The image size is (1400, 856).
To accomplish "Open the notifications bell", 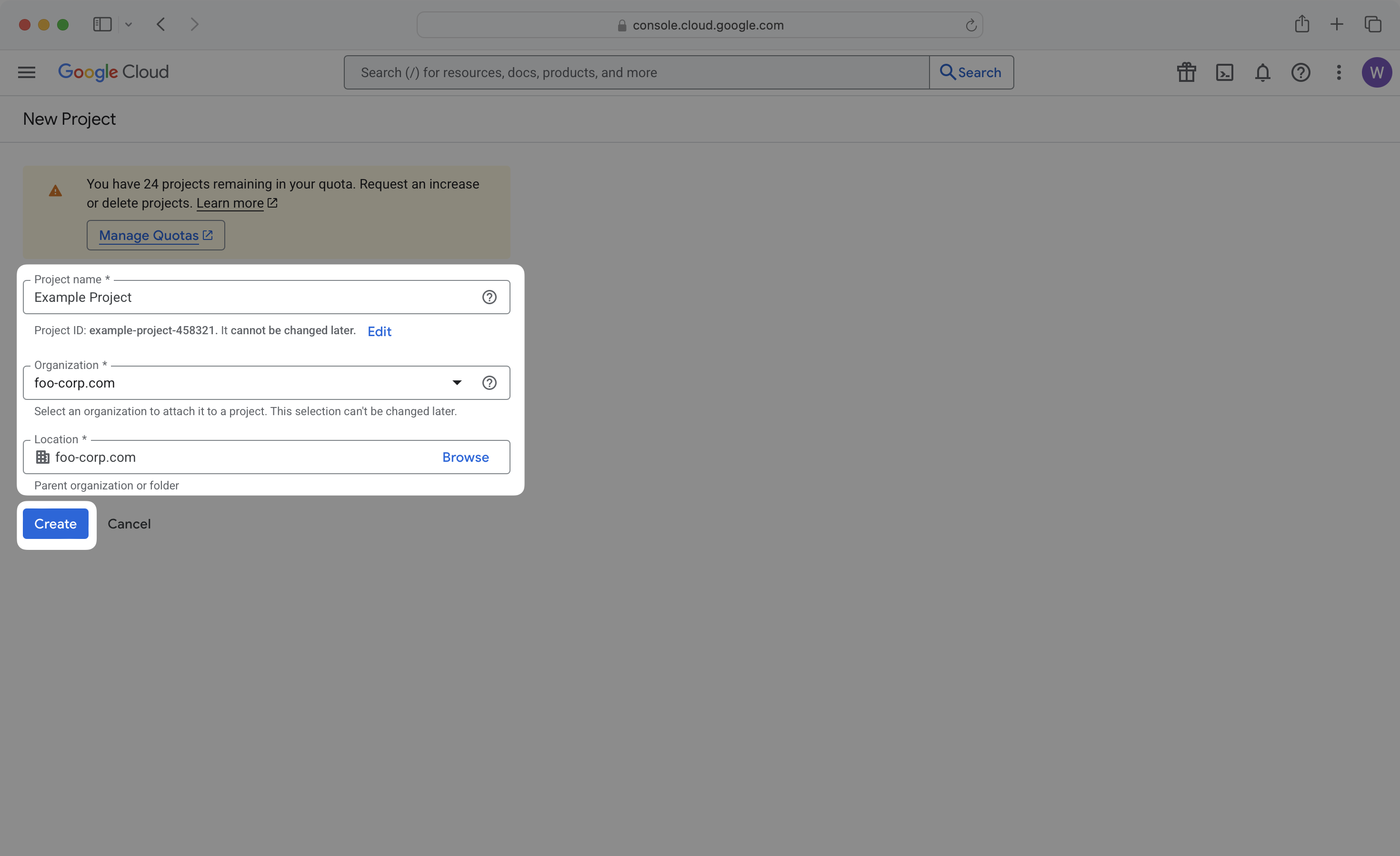I will pyautogui.click(x=1262, y=72).
